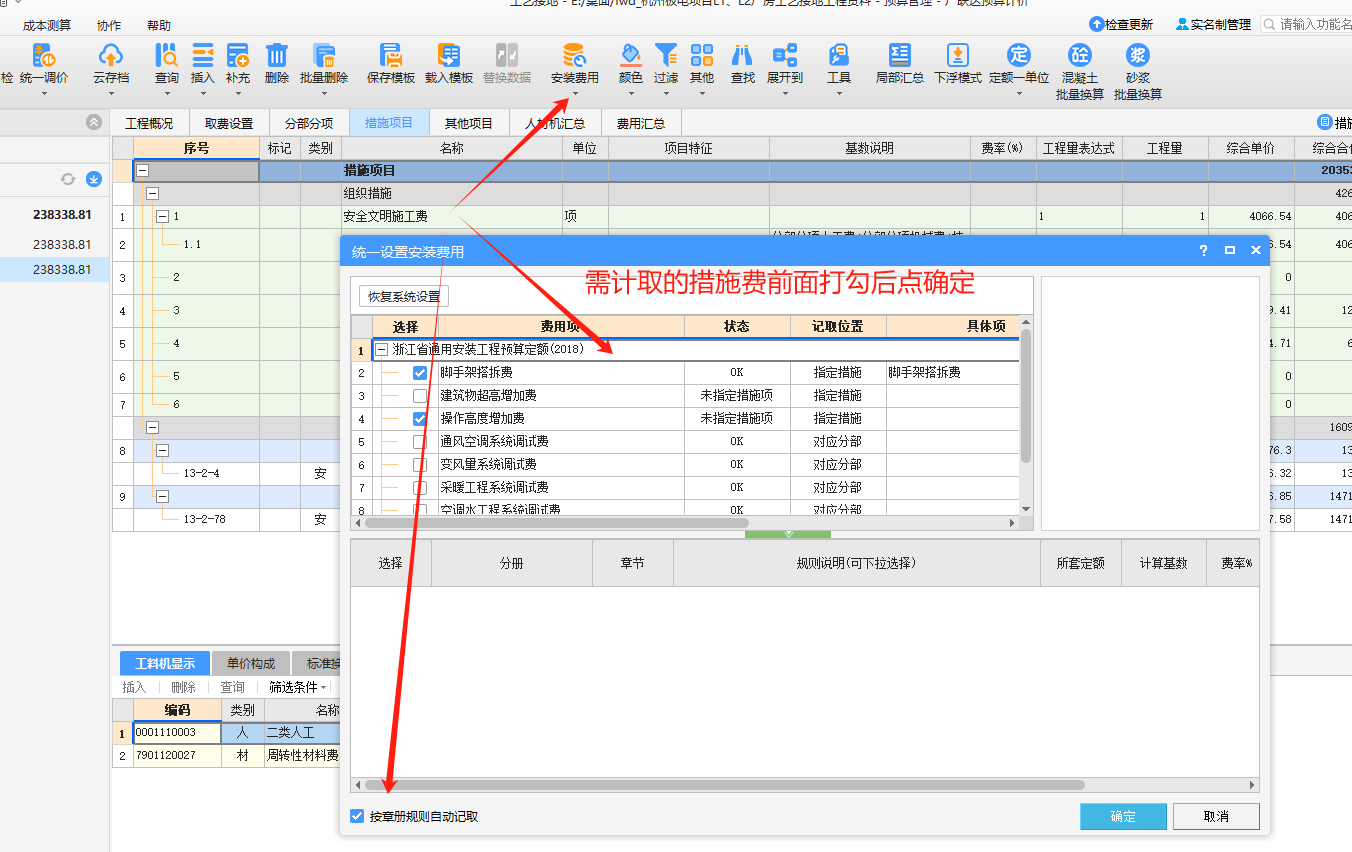The width and height of the screenshot is (1352, 852).
Task: Click the 检查更新 update icon
Action: pyautogui.click(x=1097, y=24)
